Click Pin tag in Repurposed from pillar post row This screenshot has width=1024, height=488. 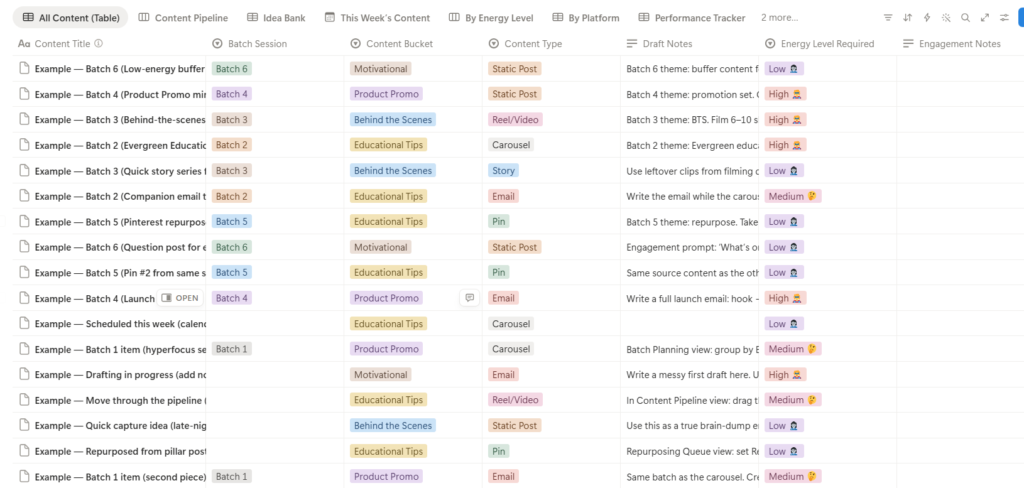click(x=498, y=451)
